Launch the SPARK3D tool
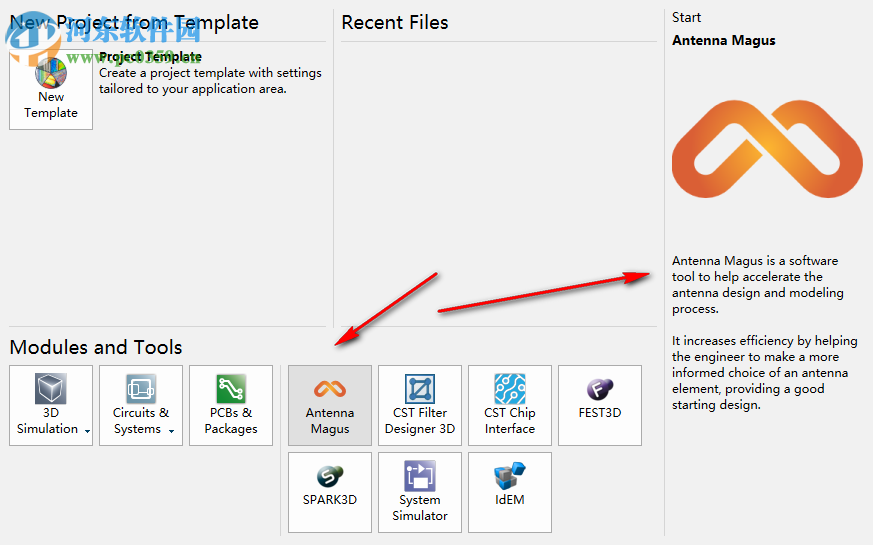The height and width of the screenshot is (545, 873). [x=330, y=492]
